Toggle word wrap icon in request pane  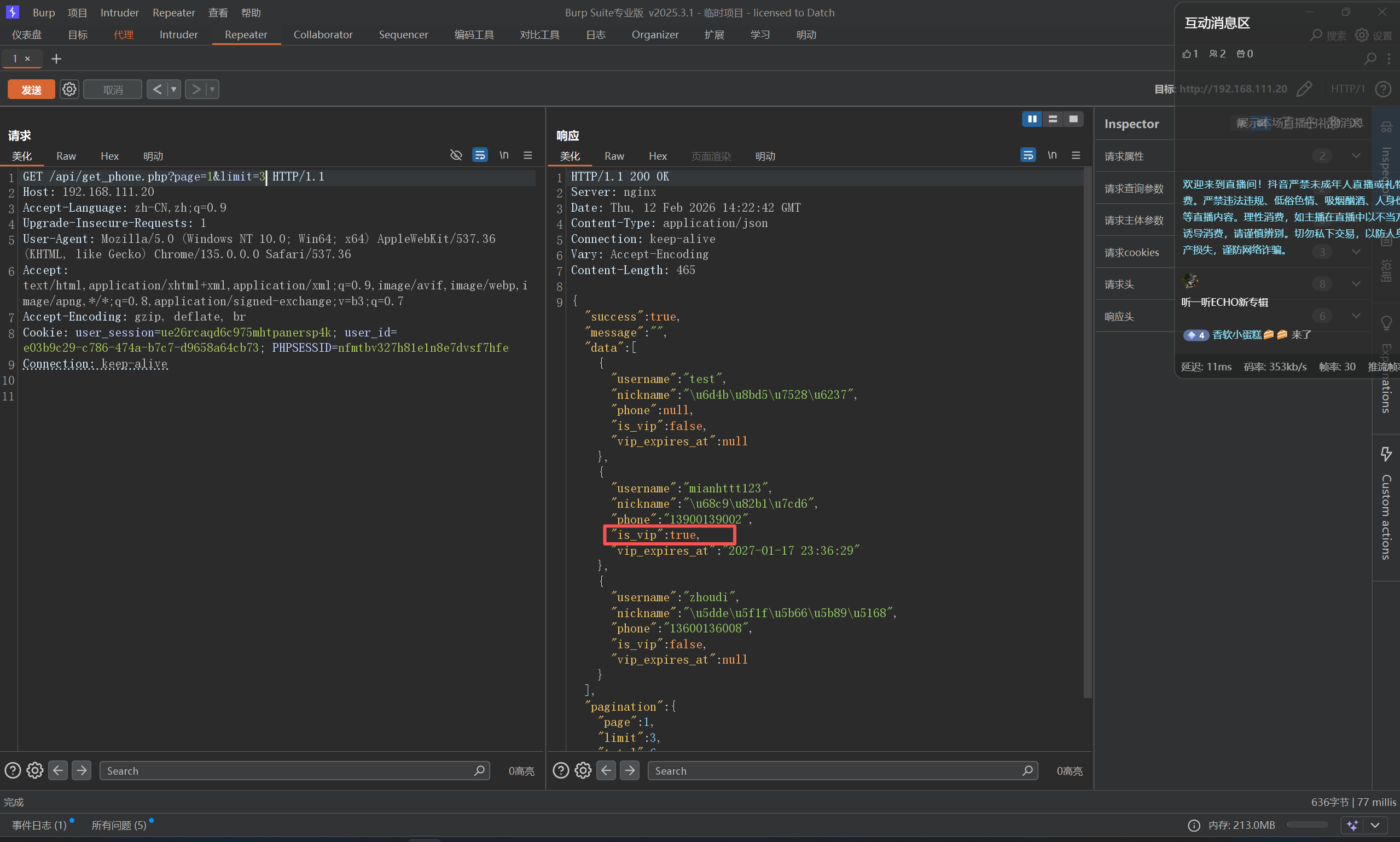point(480,155)
